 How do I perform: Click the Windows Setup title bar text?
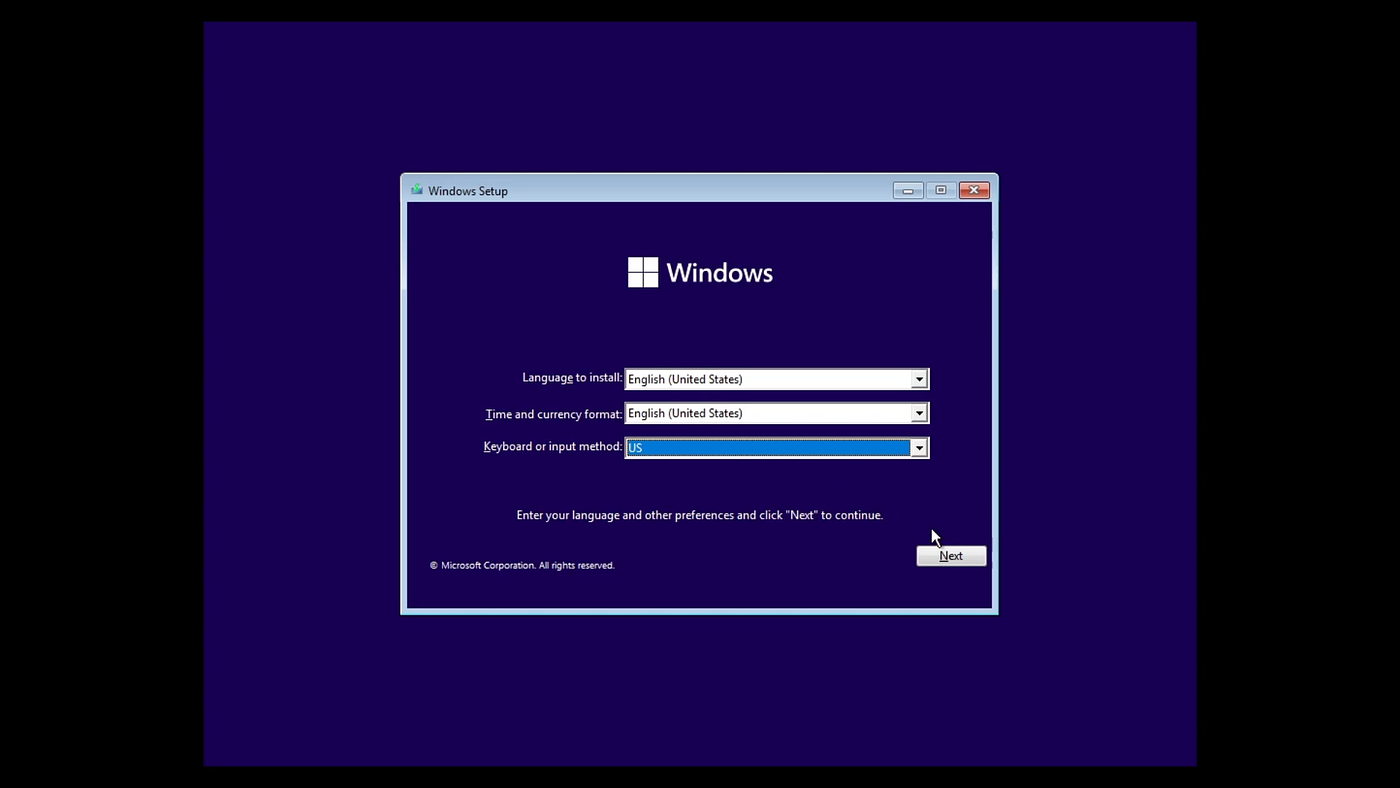467,190
